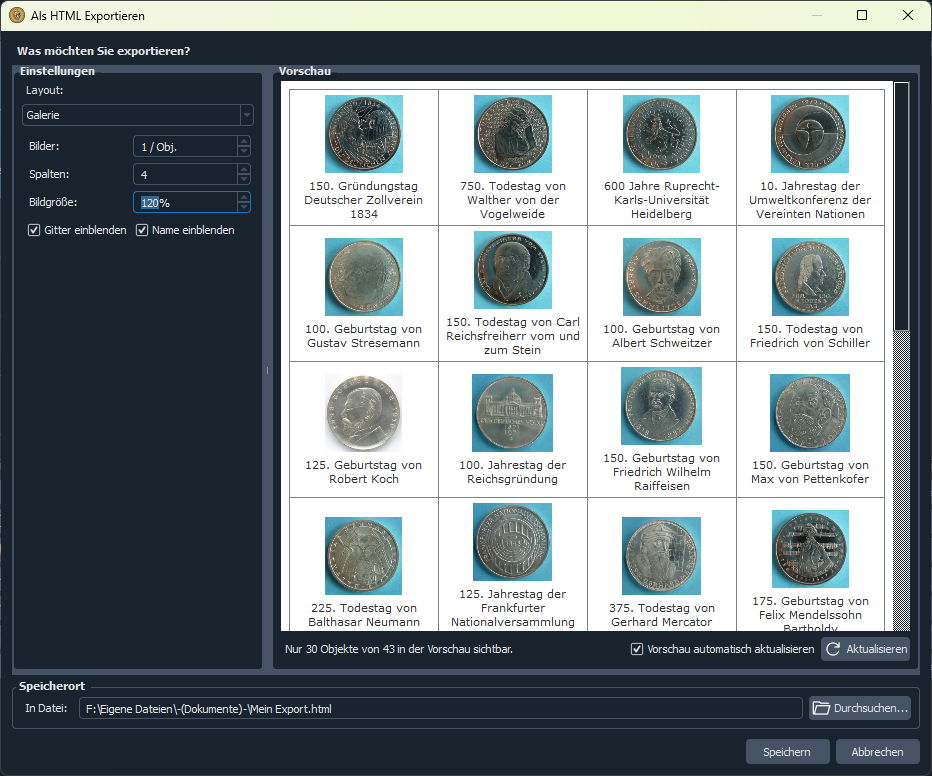Viewport: 932px width, 776px height.
Task: Select the Robert Koch coin thumbnail
Action: click(x=363, y=413)
